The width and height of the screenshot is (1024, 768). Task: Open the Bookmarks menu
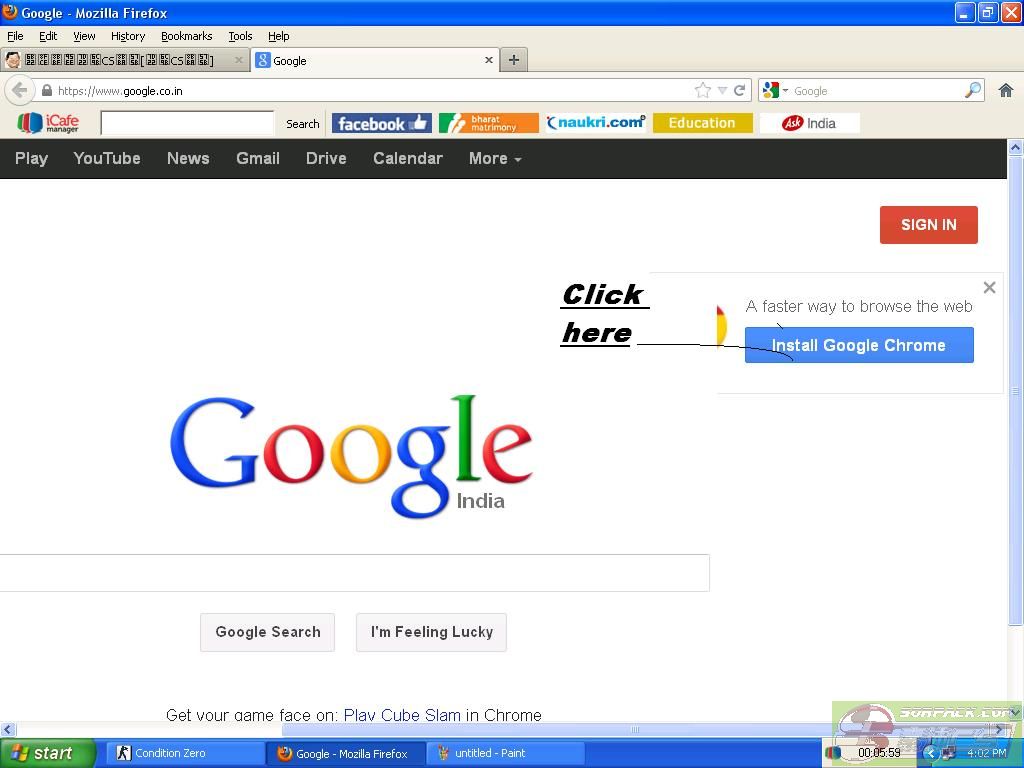[186, 36]
